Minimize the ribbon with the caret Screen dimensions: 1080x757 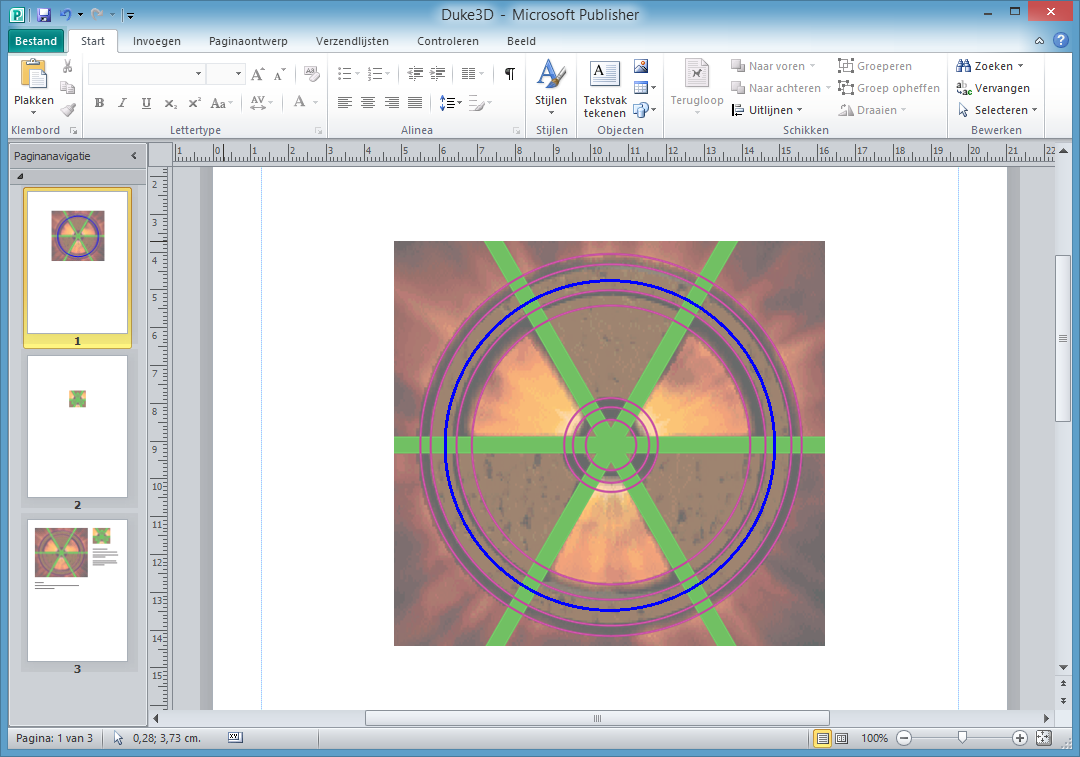(x=1039, y=41)
